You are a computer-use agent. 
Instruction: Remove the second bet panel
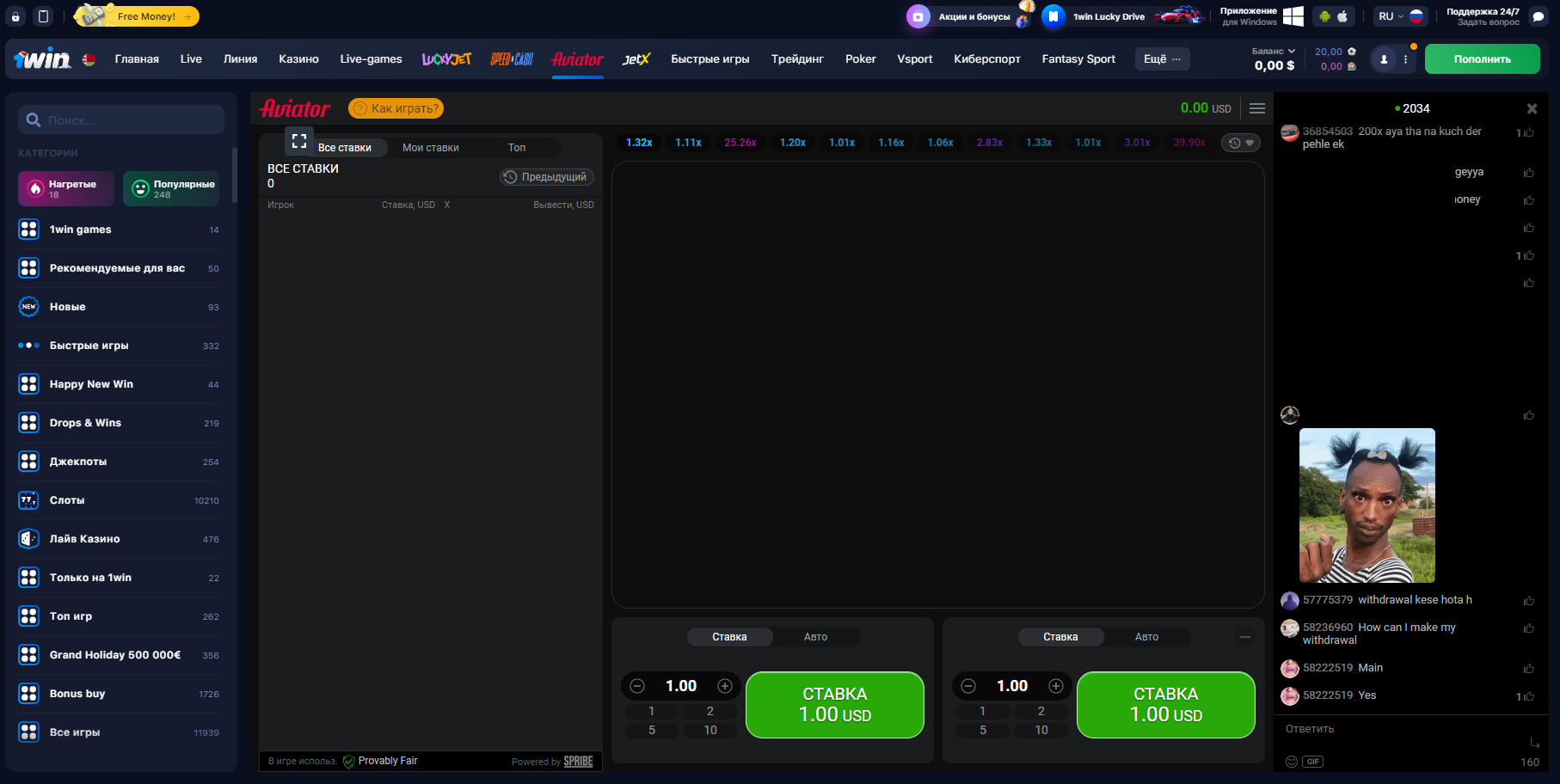tap(1245, 637)
